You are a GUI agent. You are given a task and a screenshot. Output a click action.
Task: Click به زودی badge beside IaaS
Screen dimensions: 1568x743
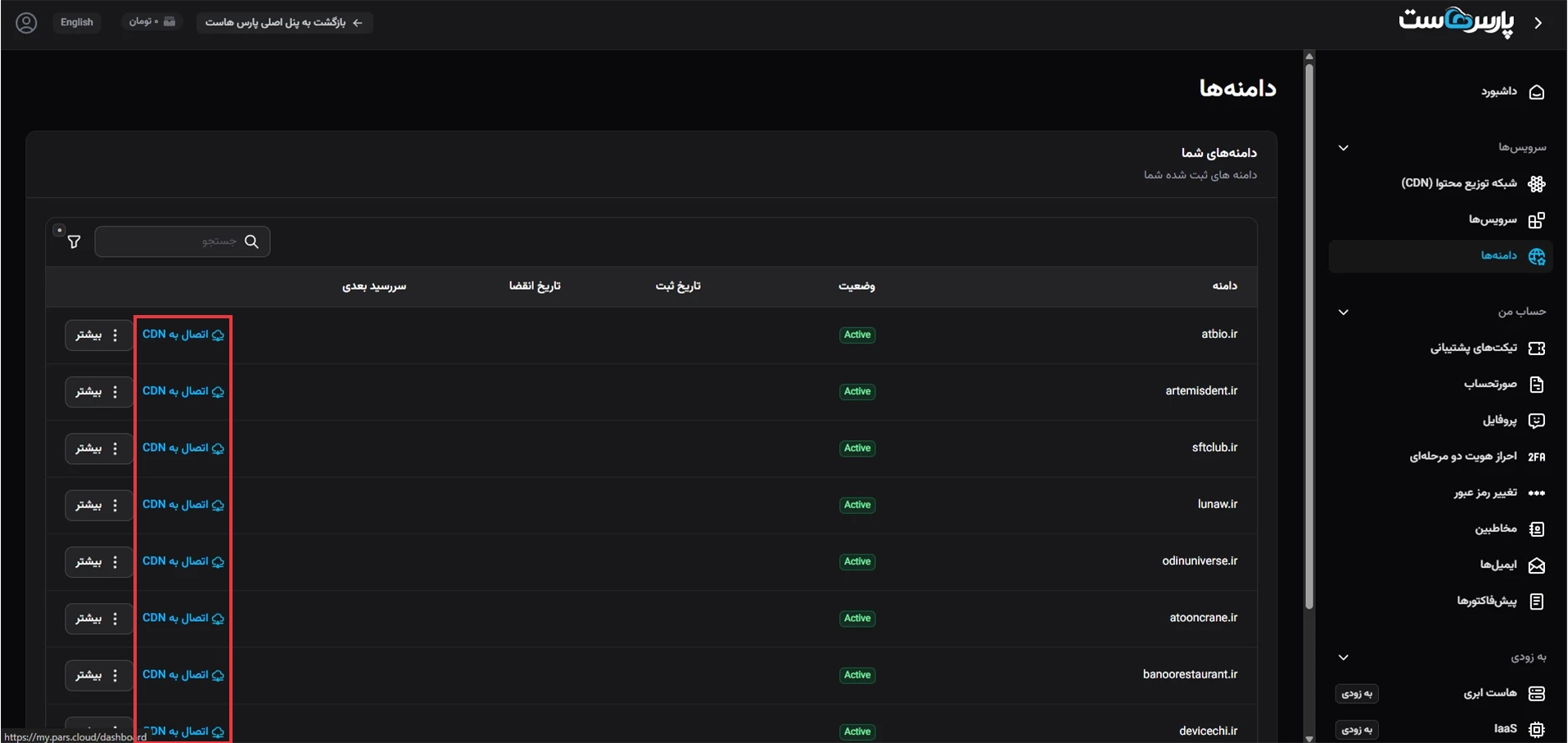click(x=1357, y=729)
